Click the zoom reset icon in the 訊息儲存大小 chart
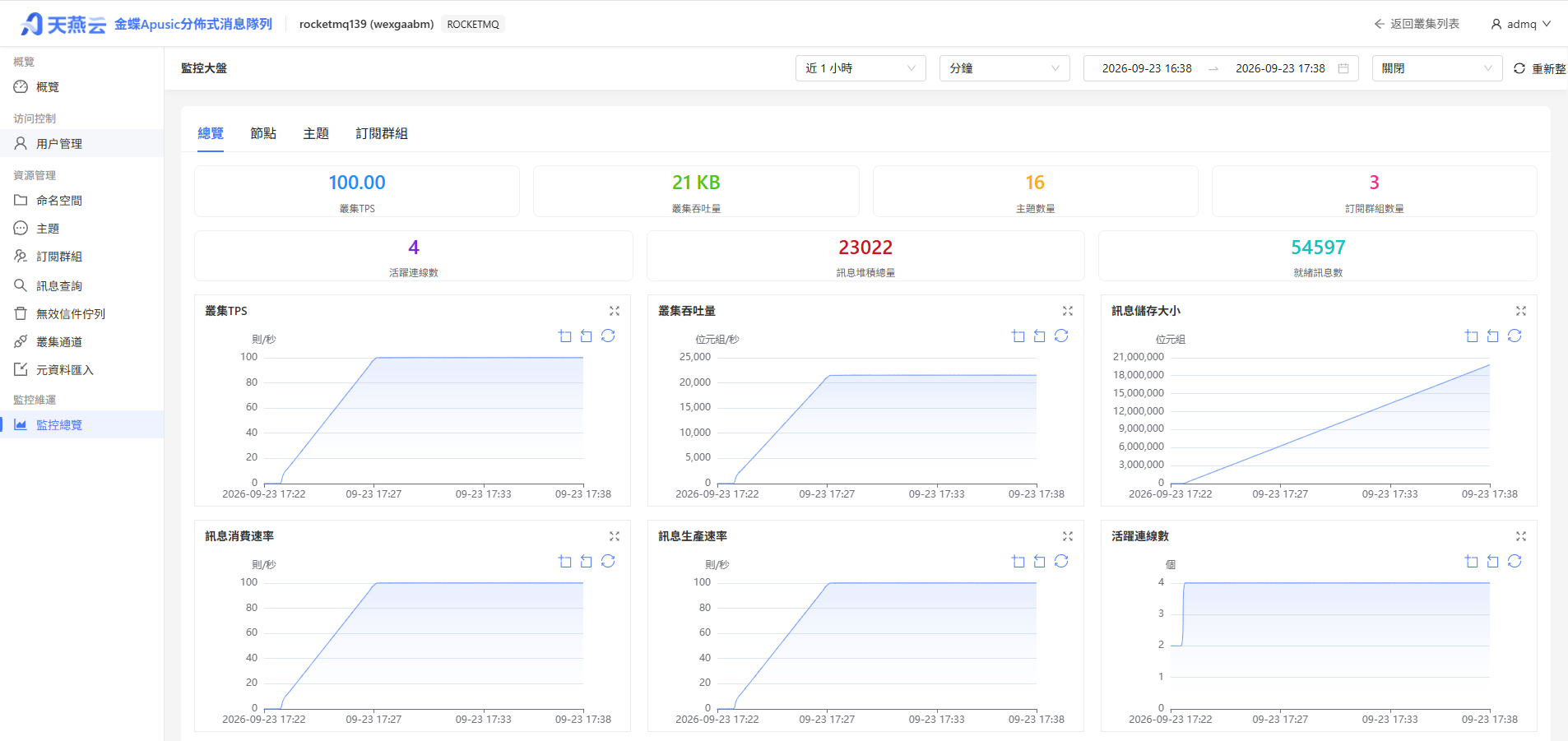The width and height of the screenshot is (1568, 741). click(1493, 336)
